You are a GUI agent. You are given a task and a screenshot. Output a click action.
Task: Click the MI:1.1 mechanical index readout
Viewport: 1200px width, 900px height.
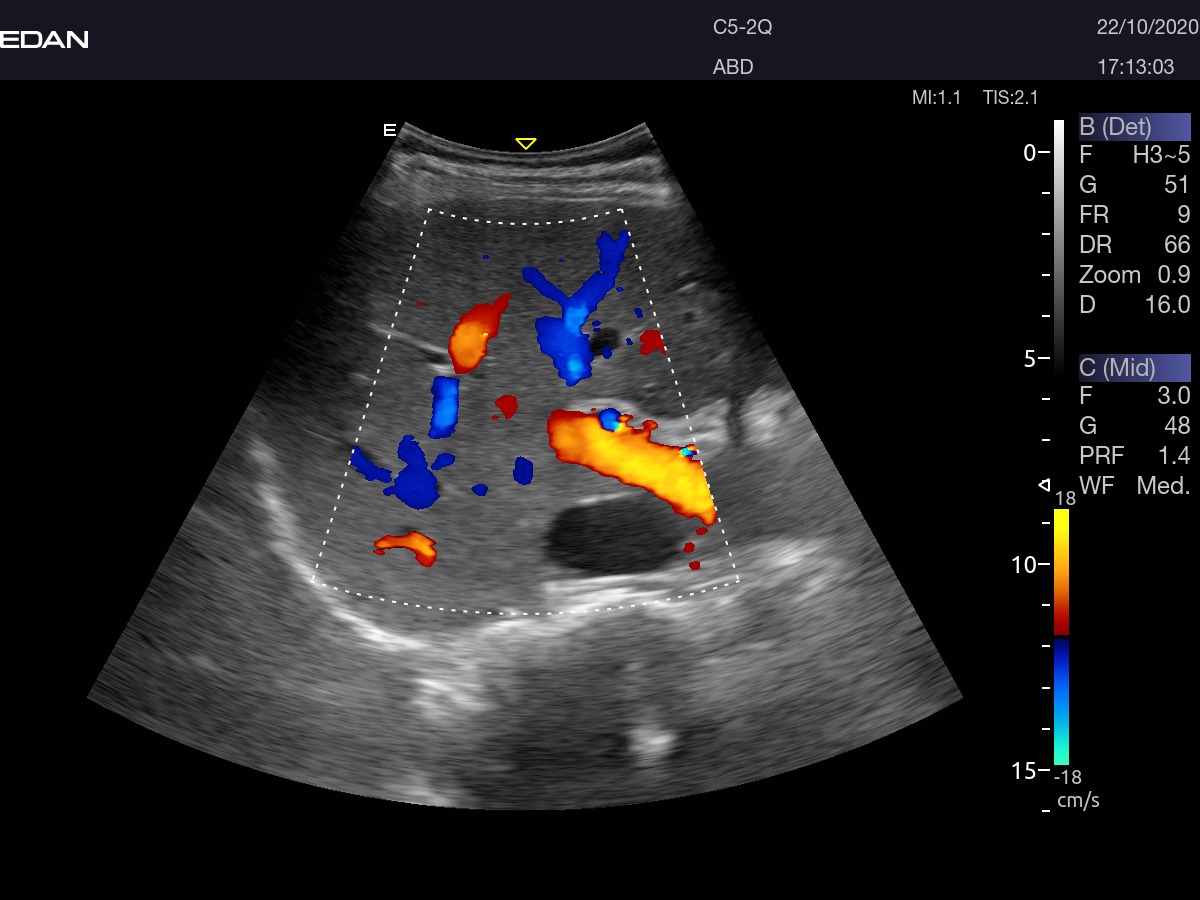[936, 98]
